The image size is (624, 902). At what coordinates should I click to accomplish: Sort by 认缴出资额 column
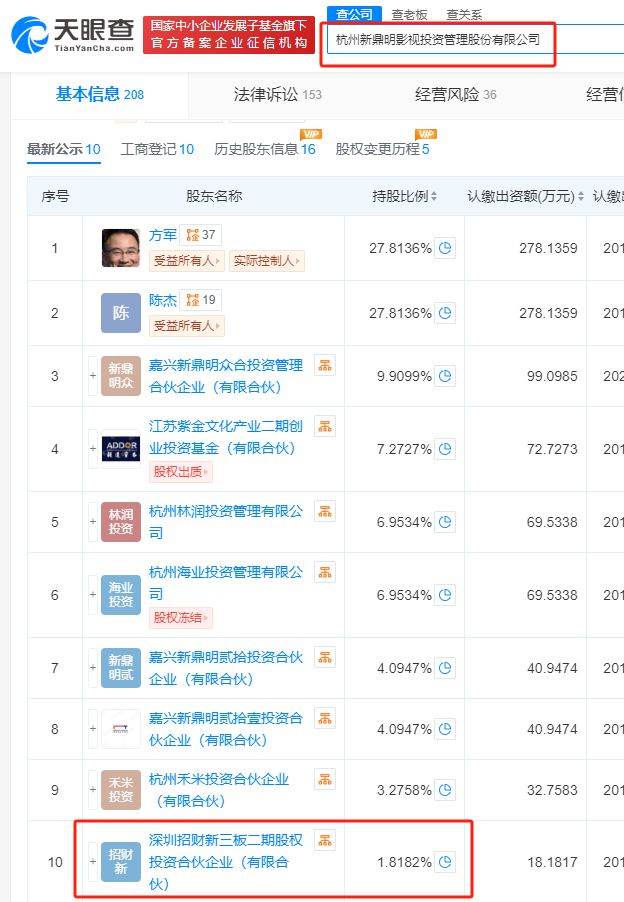(x=526, y=196)
